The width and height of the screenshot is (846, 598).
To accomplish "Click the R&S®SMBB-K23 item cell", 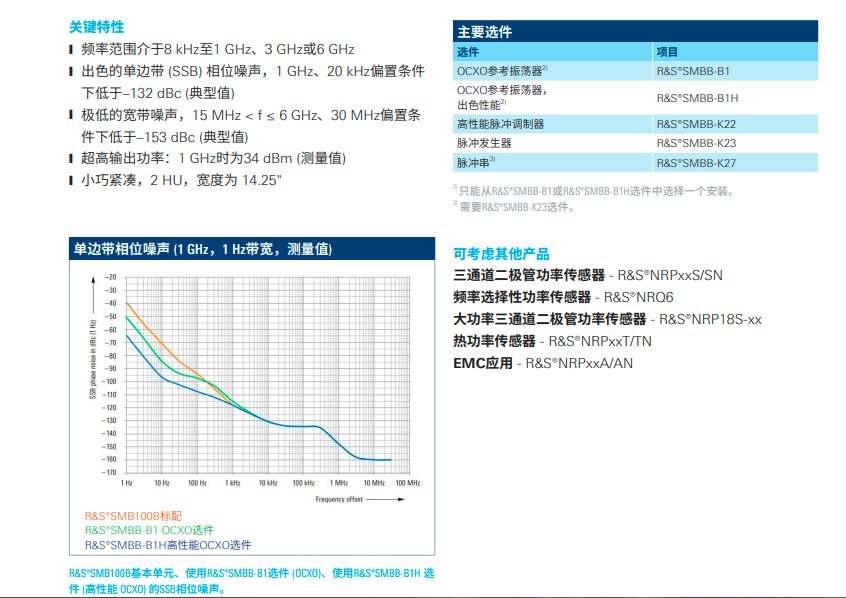I will point(696,143).
